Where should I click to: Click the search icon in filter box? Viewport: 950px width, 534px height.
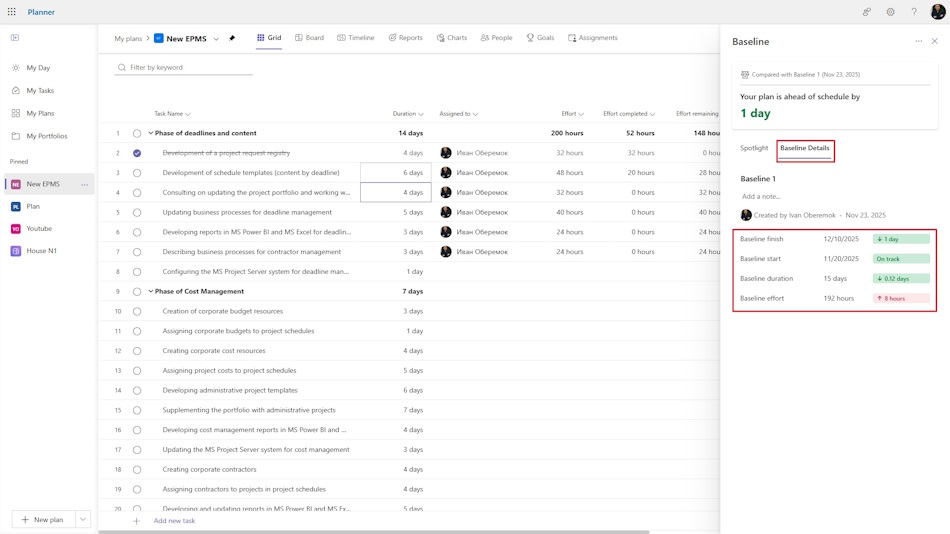coord(122,67)
